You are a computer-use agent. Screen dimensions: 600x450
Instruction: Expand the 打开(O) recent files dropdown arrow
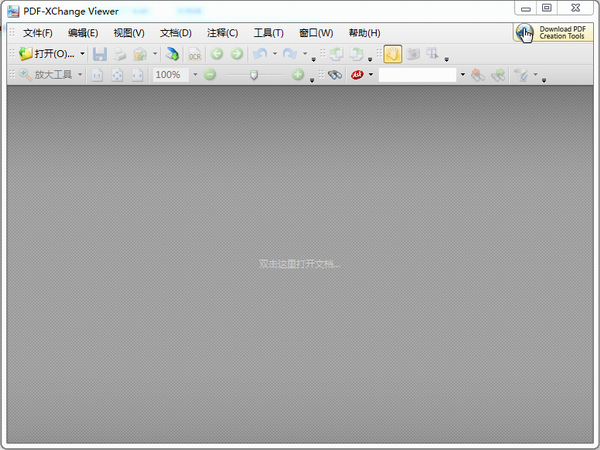(82, 54)
